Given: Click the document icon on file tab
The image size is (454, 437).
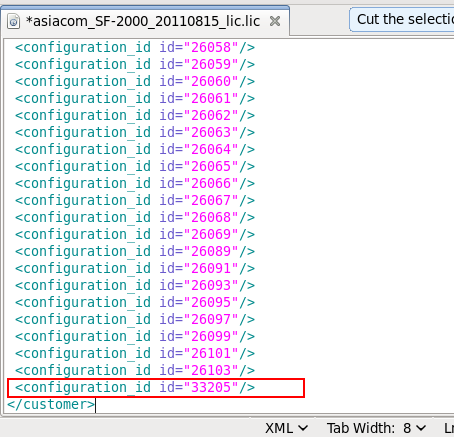Looking at the screenshot, I should click(x=13, y=21).
